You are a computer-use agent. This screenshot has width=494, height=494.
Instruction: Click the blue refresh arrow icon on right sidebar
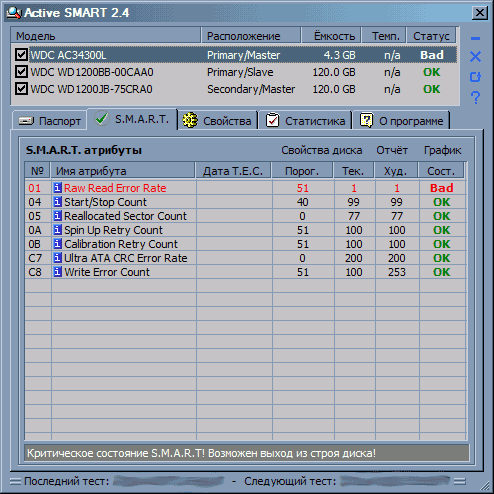click(475, 77)
